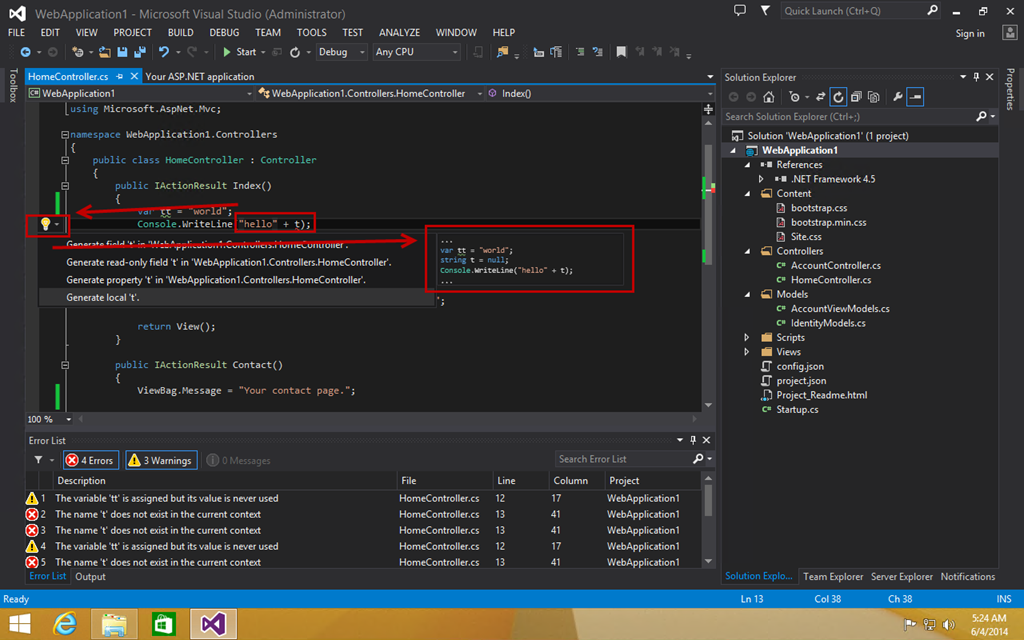The image size is (1024, 640).
Task: Pin the HomeController.cs tab
Action: click(120, 76)
